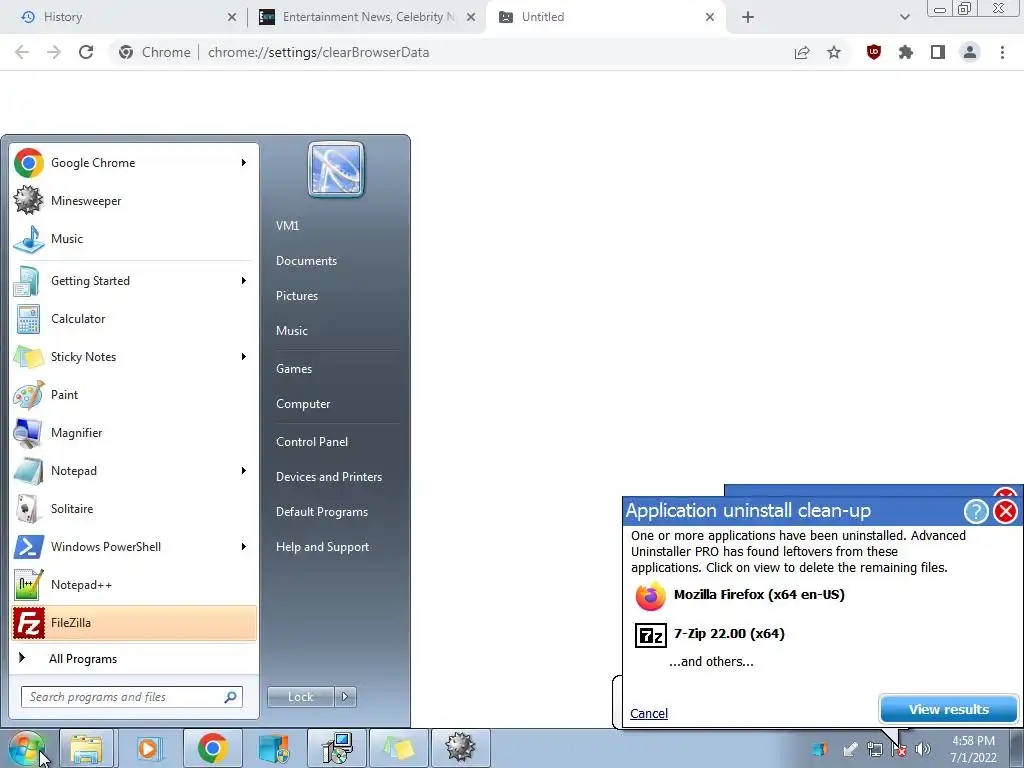Open Default Programs
The width and height of the screenshot is (1024, 768).
(x=321, y=512)
